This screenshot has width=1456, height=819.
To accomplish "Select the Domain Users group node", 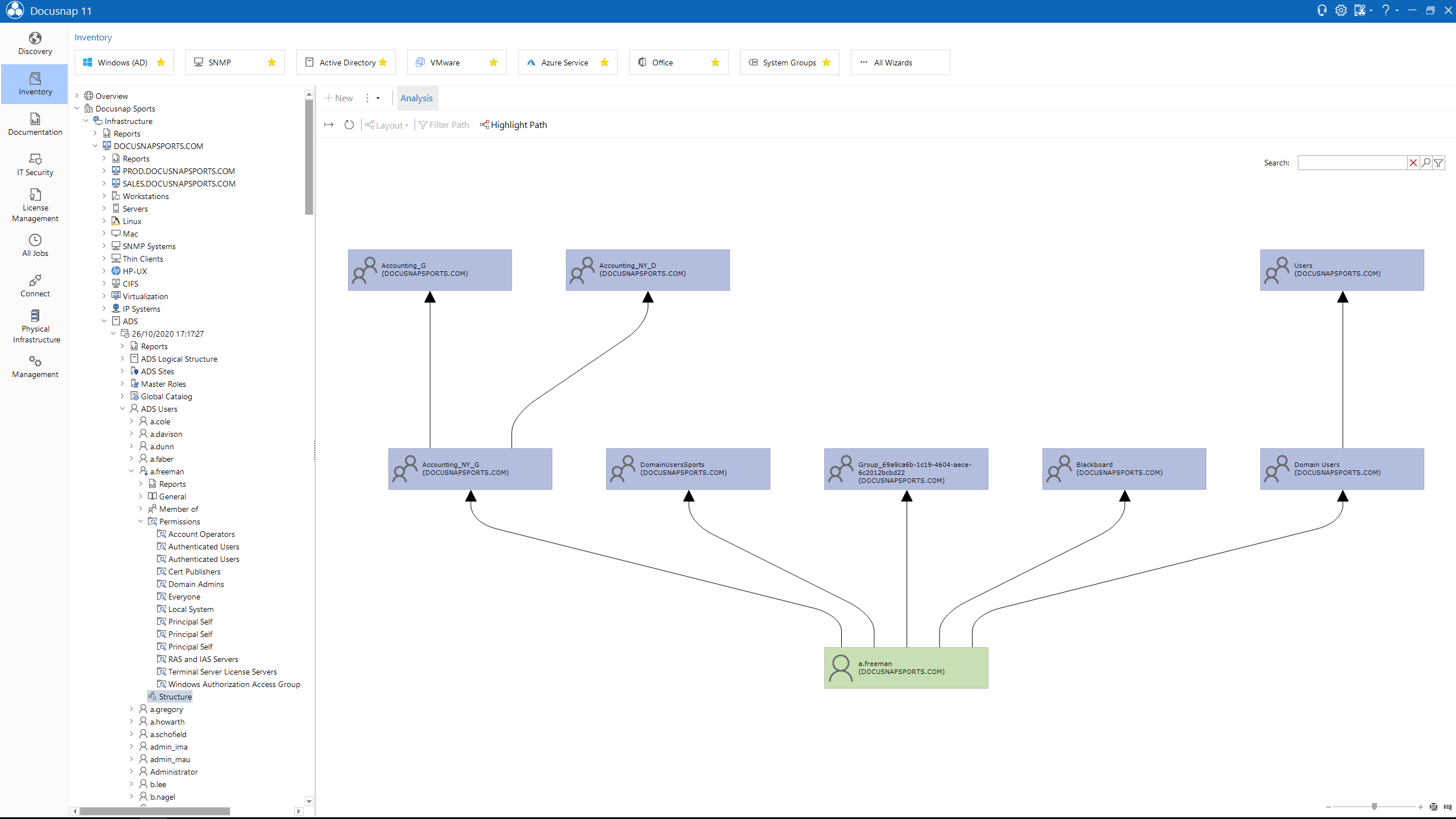I will tap(1342, 469).
